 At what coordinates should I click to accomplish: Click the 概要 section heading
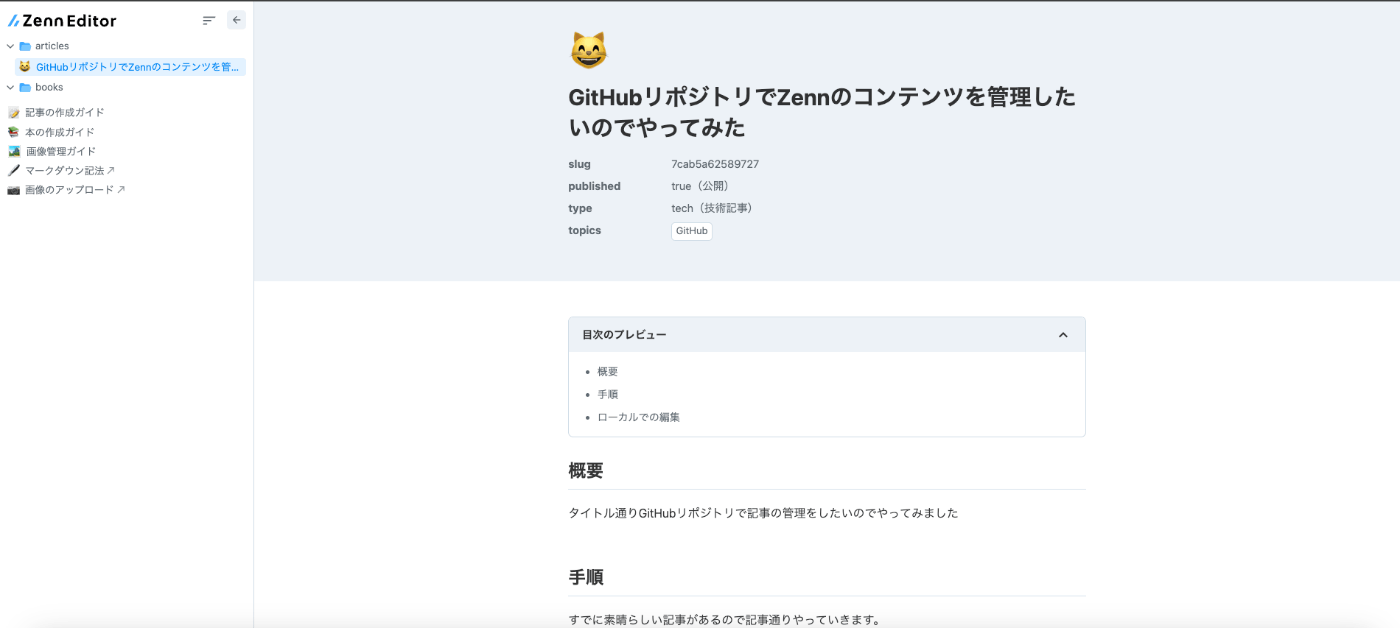586,471
